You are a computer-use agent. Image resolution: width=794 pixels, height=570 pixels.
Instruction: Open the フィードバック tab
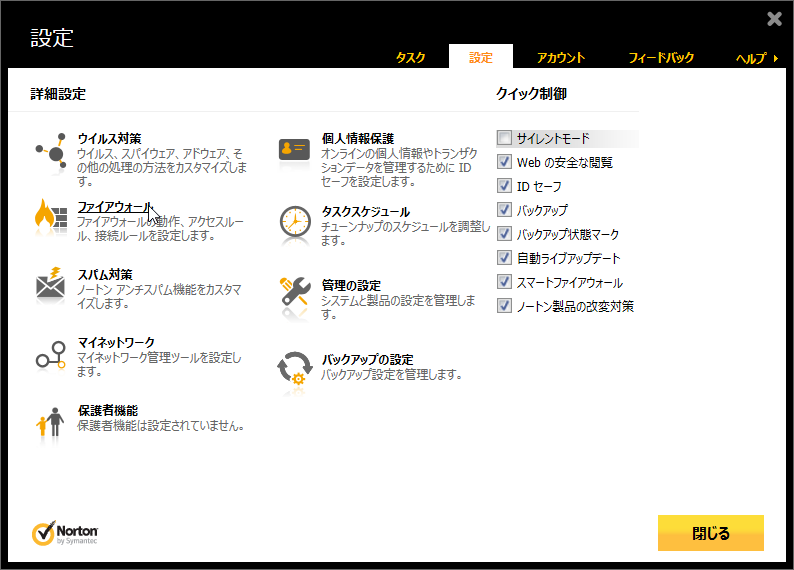661,58
